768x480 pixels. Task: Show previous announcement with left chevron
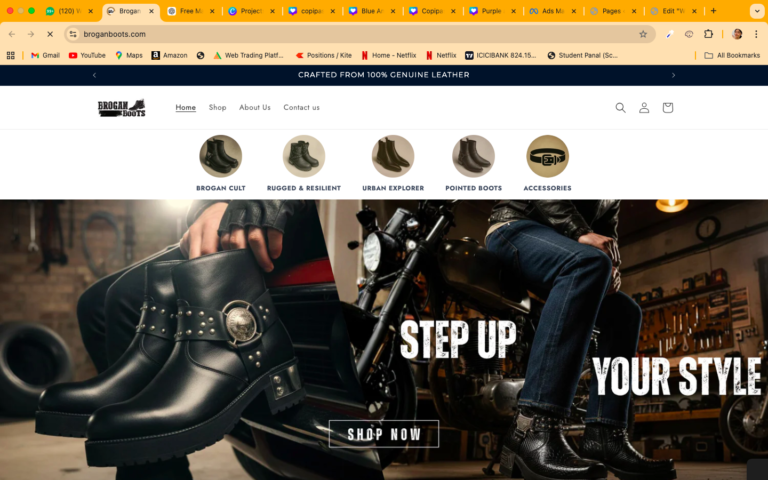(x=94, y=75)
